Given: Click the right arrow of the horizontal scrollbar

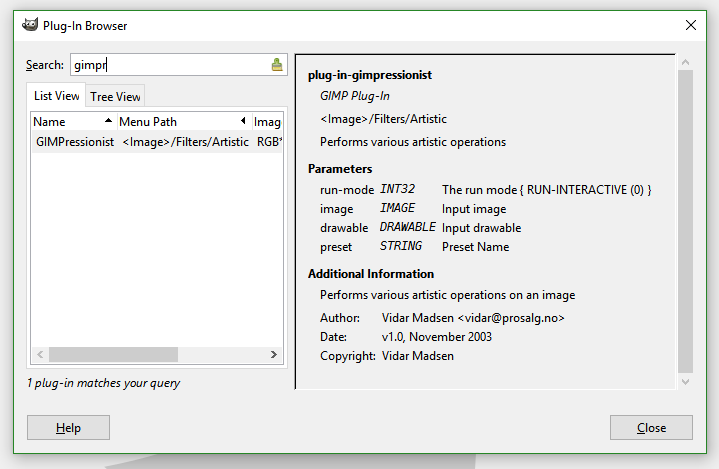Looking at the screenshot, I should pos(274,354).
